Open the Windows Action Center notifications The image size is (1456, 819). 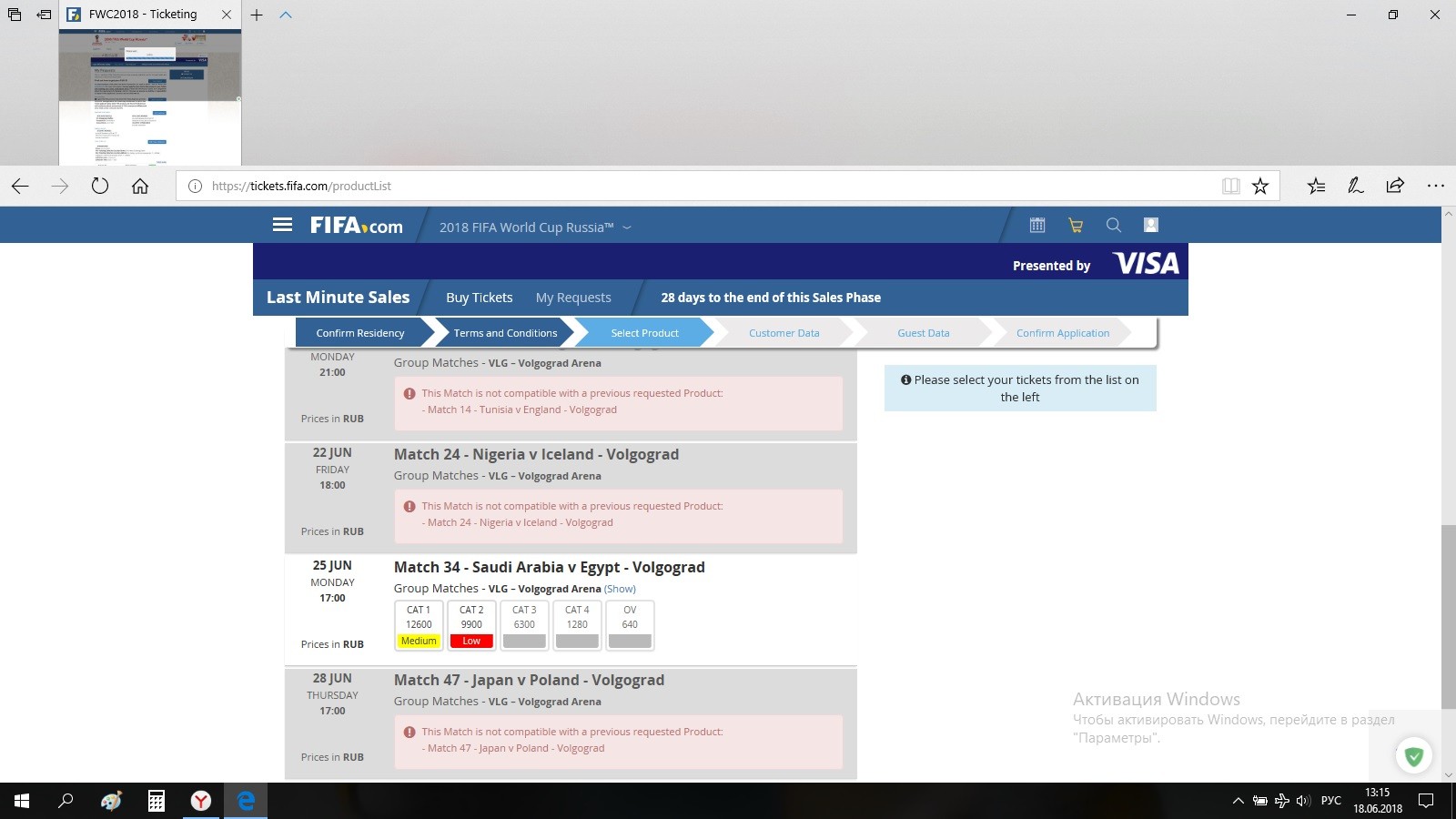click(x=1426, y=801)
